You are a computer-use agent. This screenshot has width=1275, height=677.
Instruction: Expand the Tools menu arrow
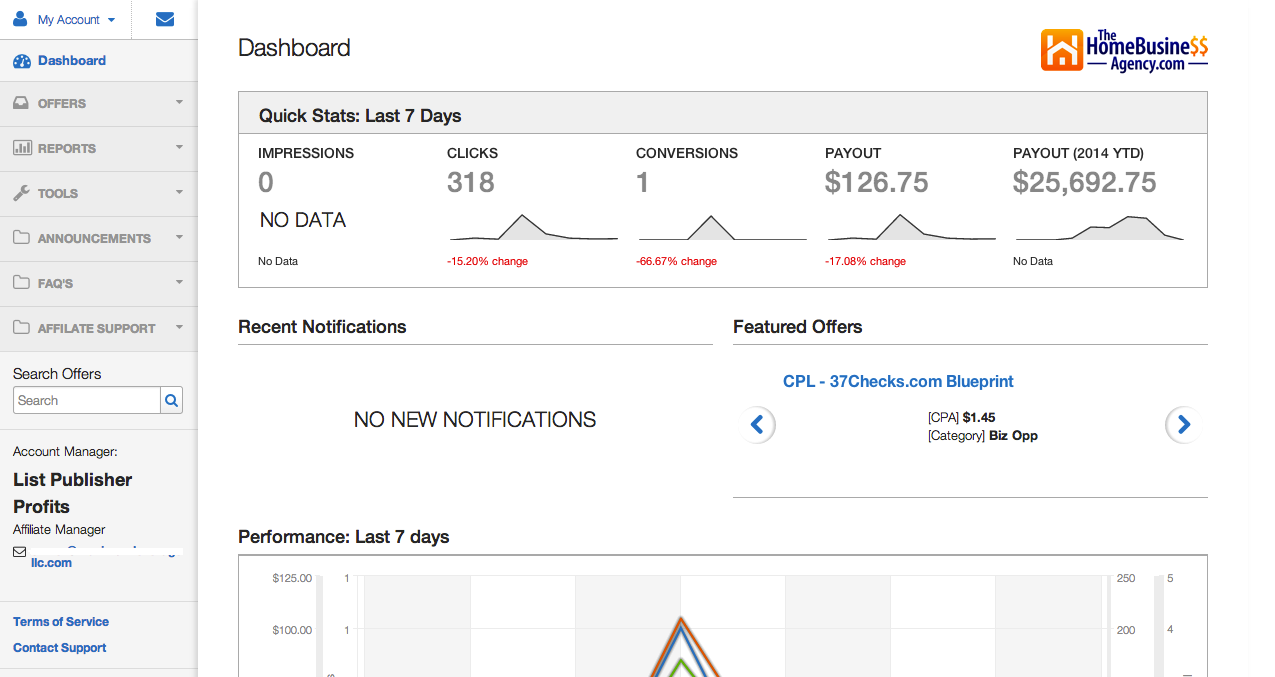click(179, 192)
